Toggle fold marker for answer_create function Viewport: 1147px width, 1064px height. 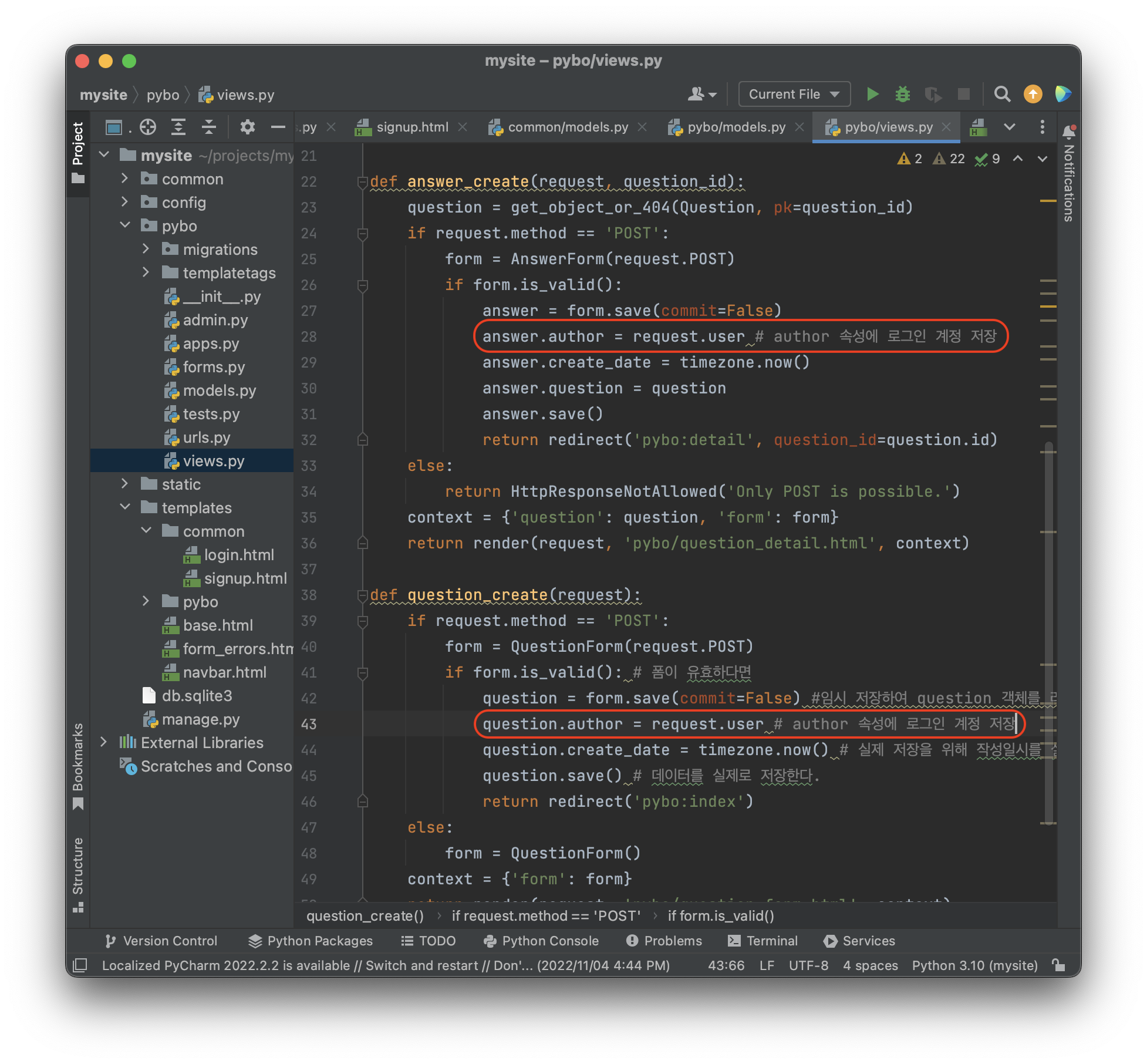(363, 182)
